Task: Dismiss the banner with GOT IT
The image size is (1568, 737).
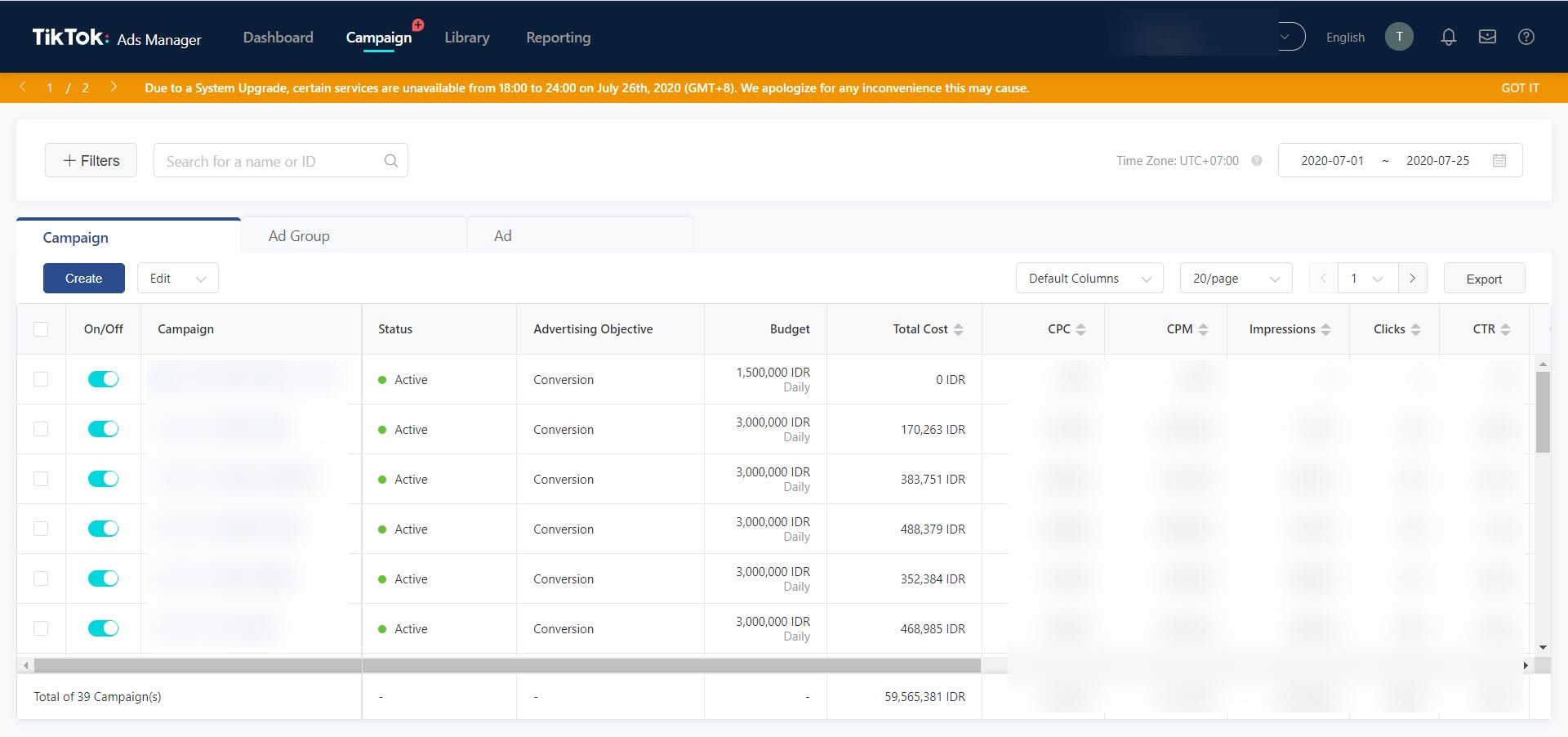Action: pos(1520,88)
